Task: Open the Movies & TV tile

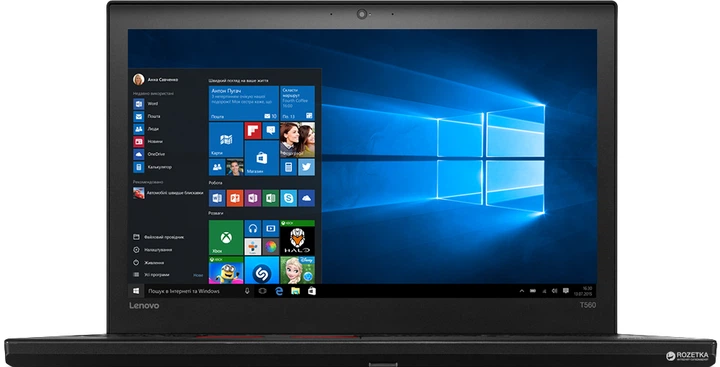Action: pos(271,228)
